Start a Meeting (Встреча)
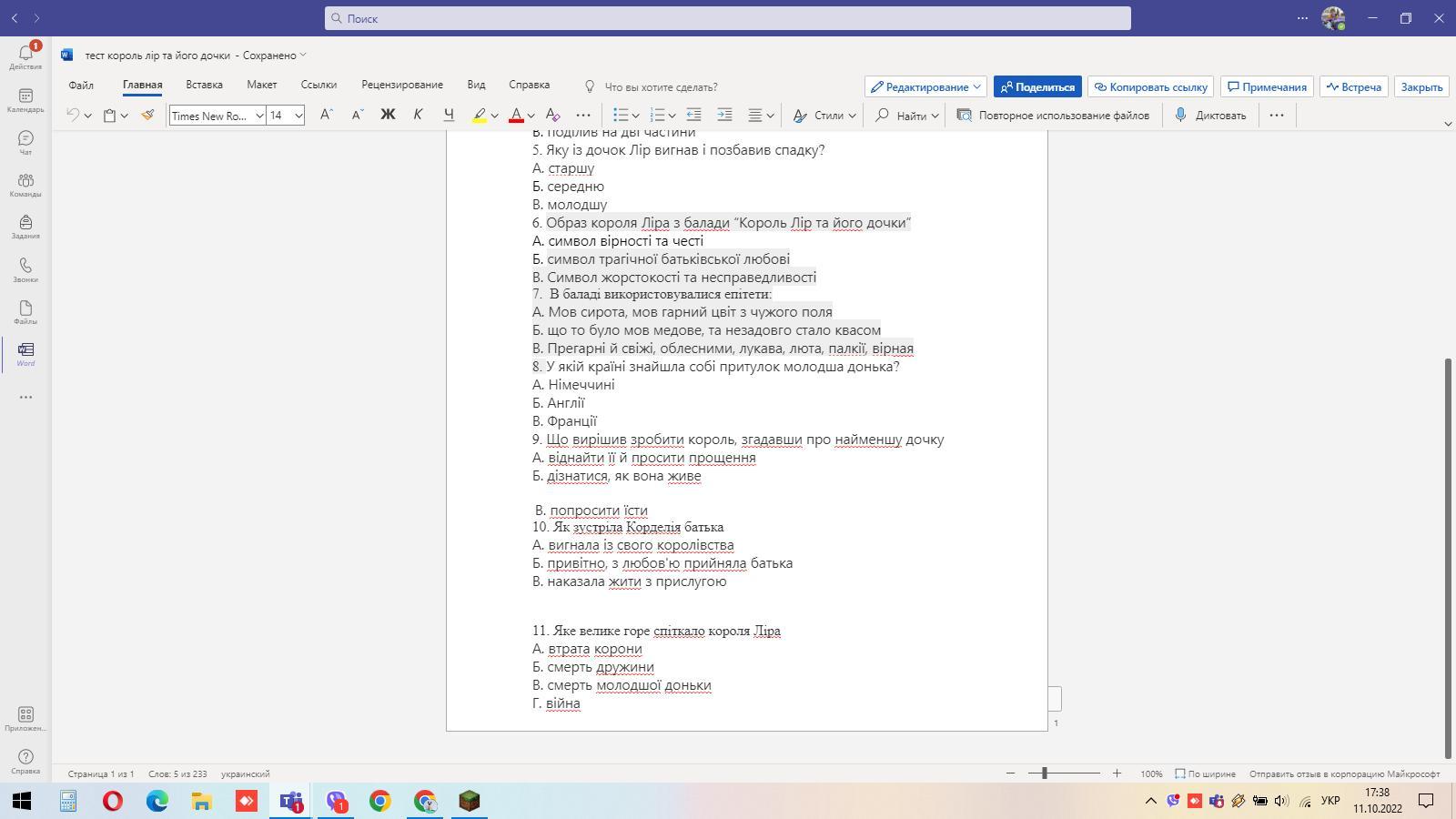The width and height of the screenshot is (1456, 819). click(1353, 86)
